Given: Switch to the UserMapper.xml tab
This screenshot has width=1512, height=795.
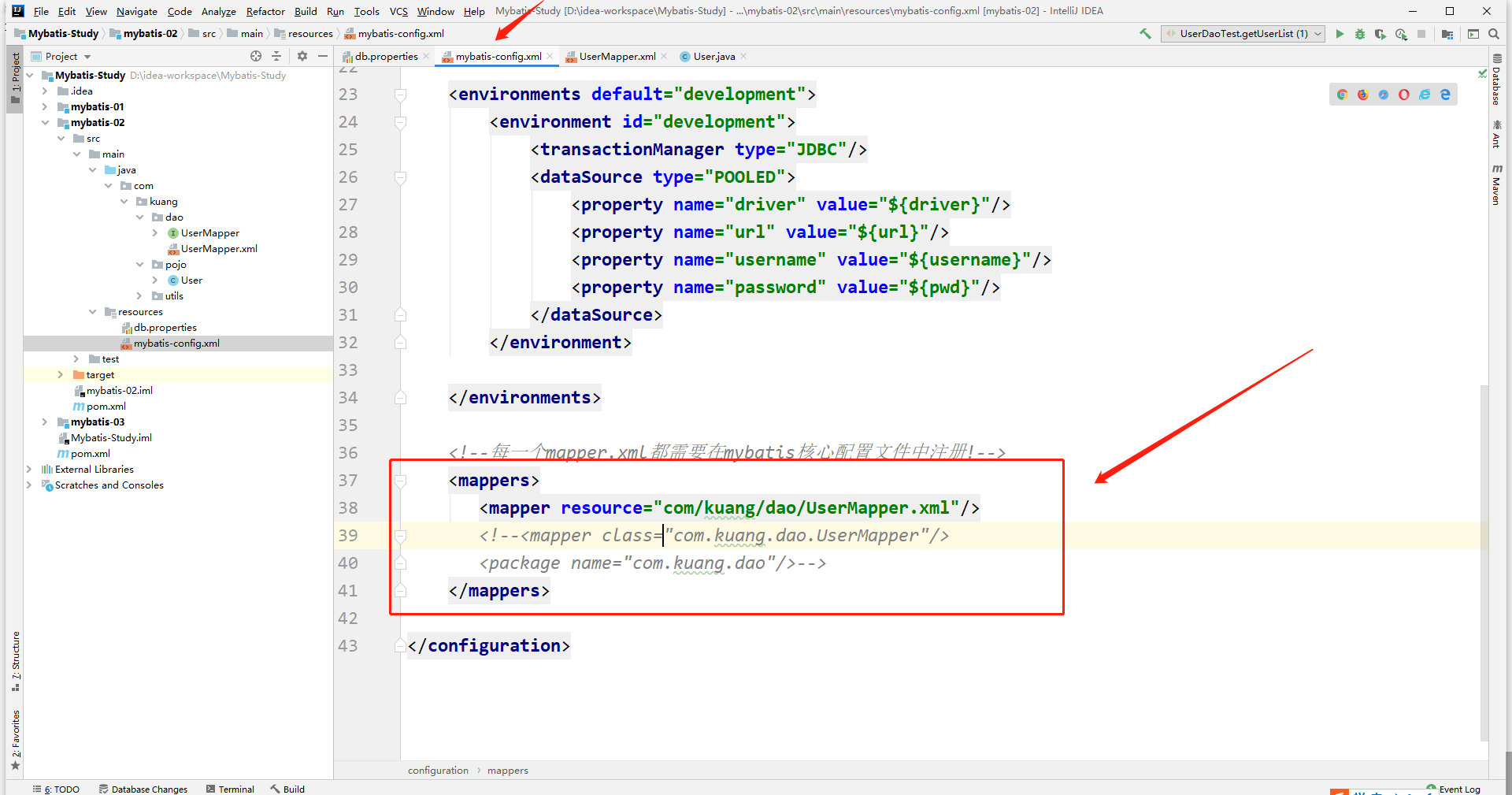Looking at the screenshot, I should pos(617,56).
